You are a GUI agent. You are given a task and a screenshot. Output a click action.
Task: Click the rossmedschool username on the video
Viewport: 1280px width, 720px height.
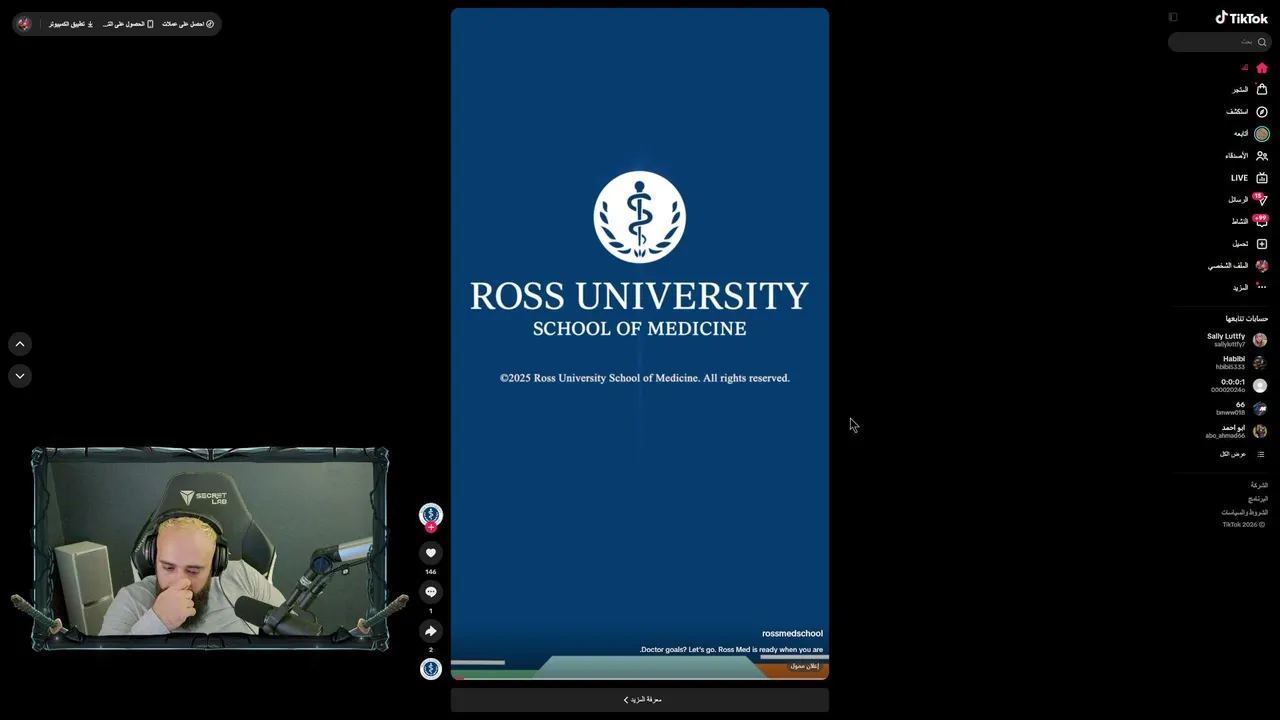792,633
